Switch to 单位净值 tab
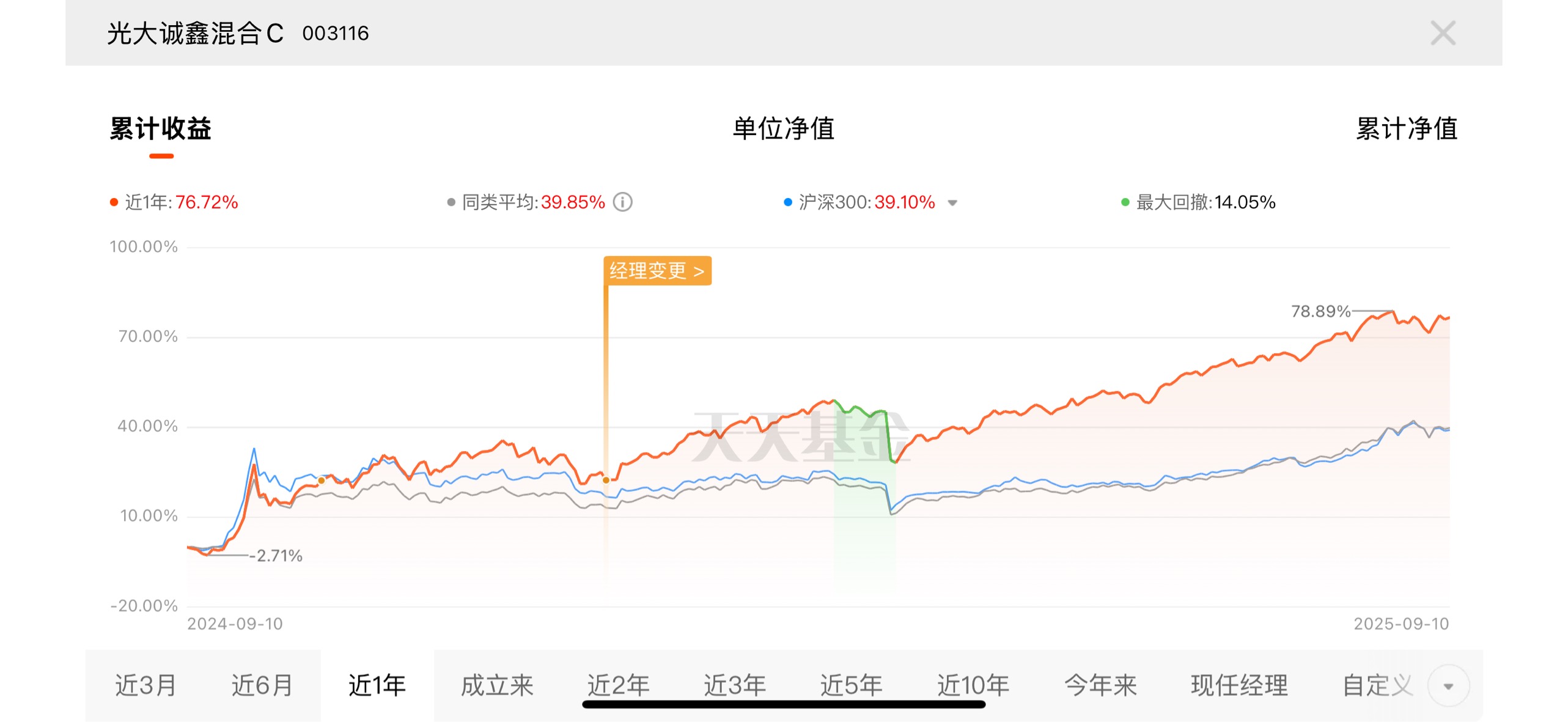 (x=784, y=128)
